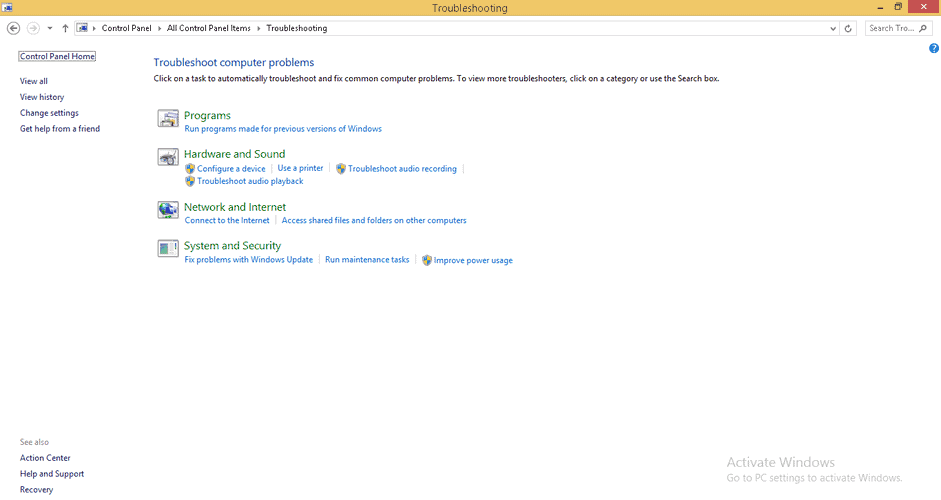941x500 pixels.
Task: Click the Hardware and Sound category icon
Action: pos(168,157)
